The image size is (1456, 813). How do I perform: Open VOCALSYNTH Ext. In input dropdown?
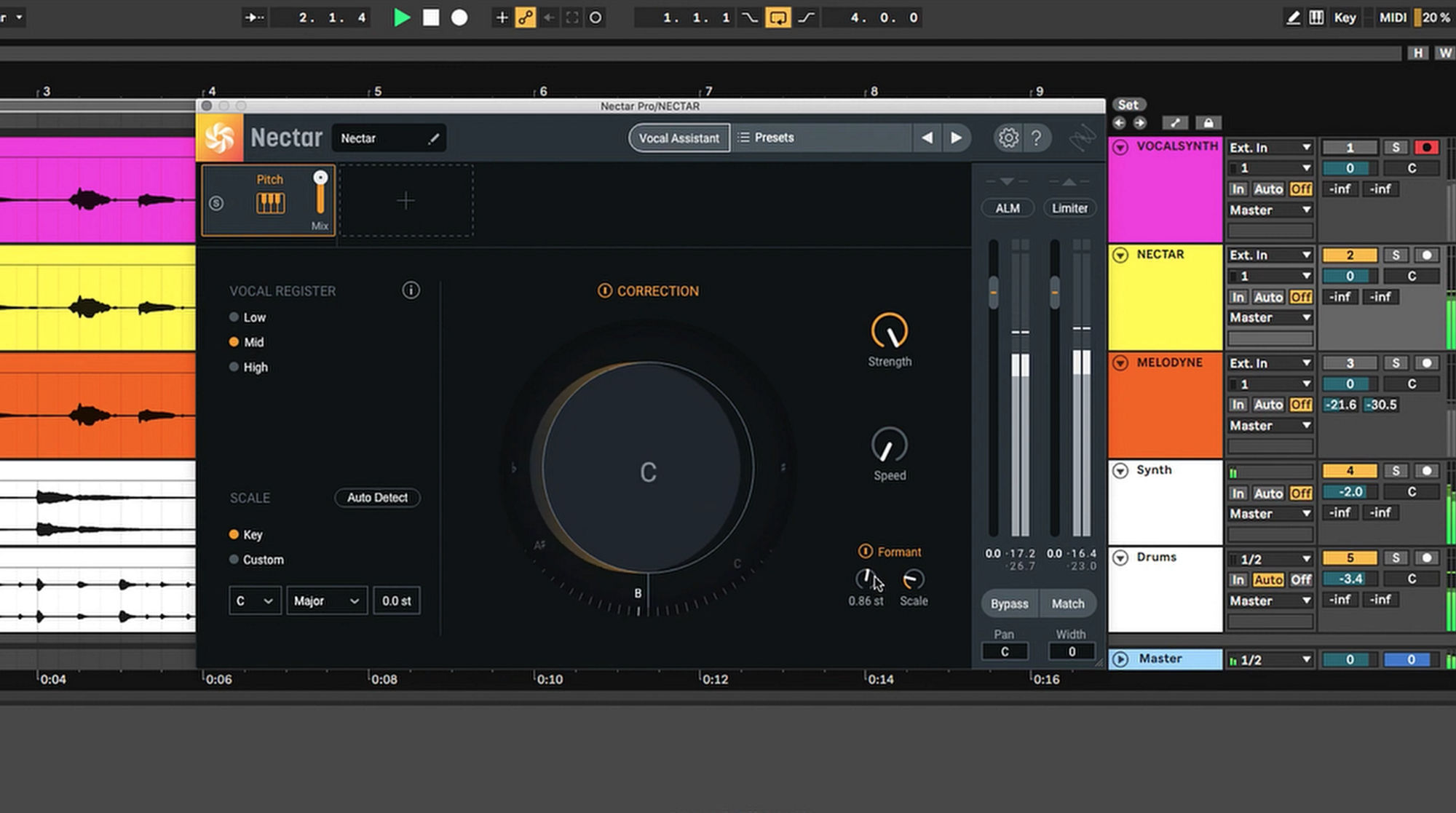point(1270,148)
